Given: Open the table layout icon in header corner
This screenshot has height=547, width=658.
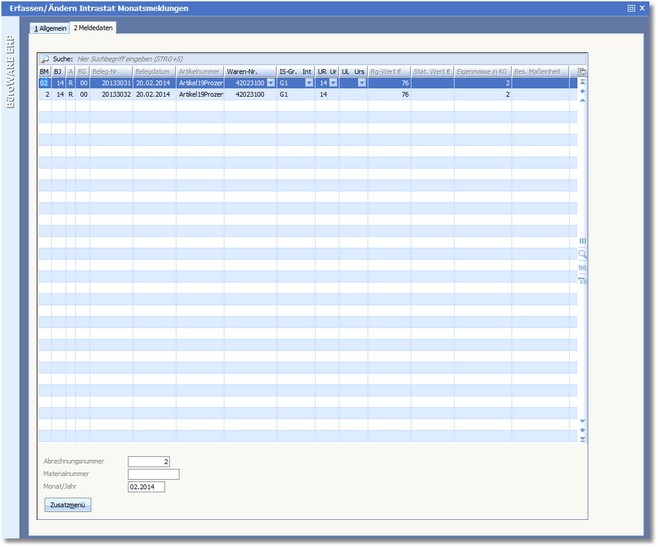Looking at the screenshot, I should point(582,72).
